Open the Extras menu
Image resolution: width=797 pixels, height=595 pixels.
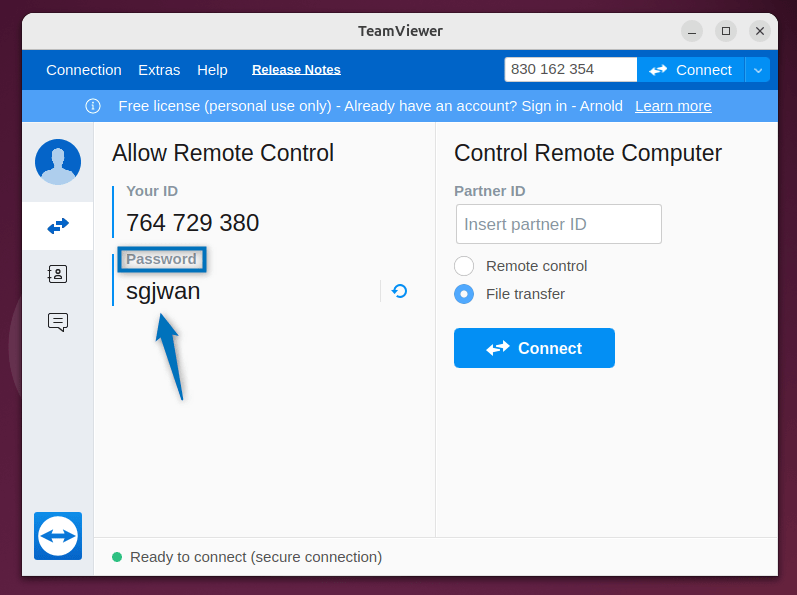point(159,70)
